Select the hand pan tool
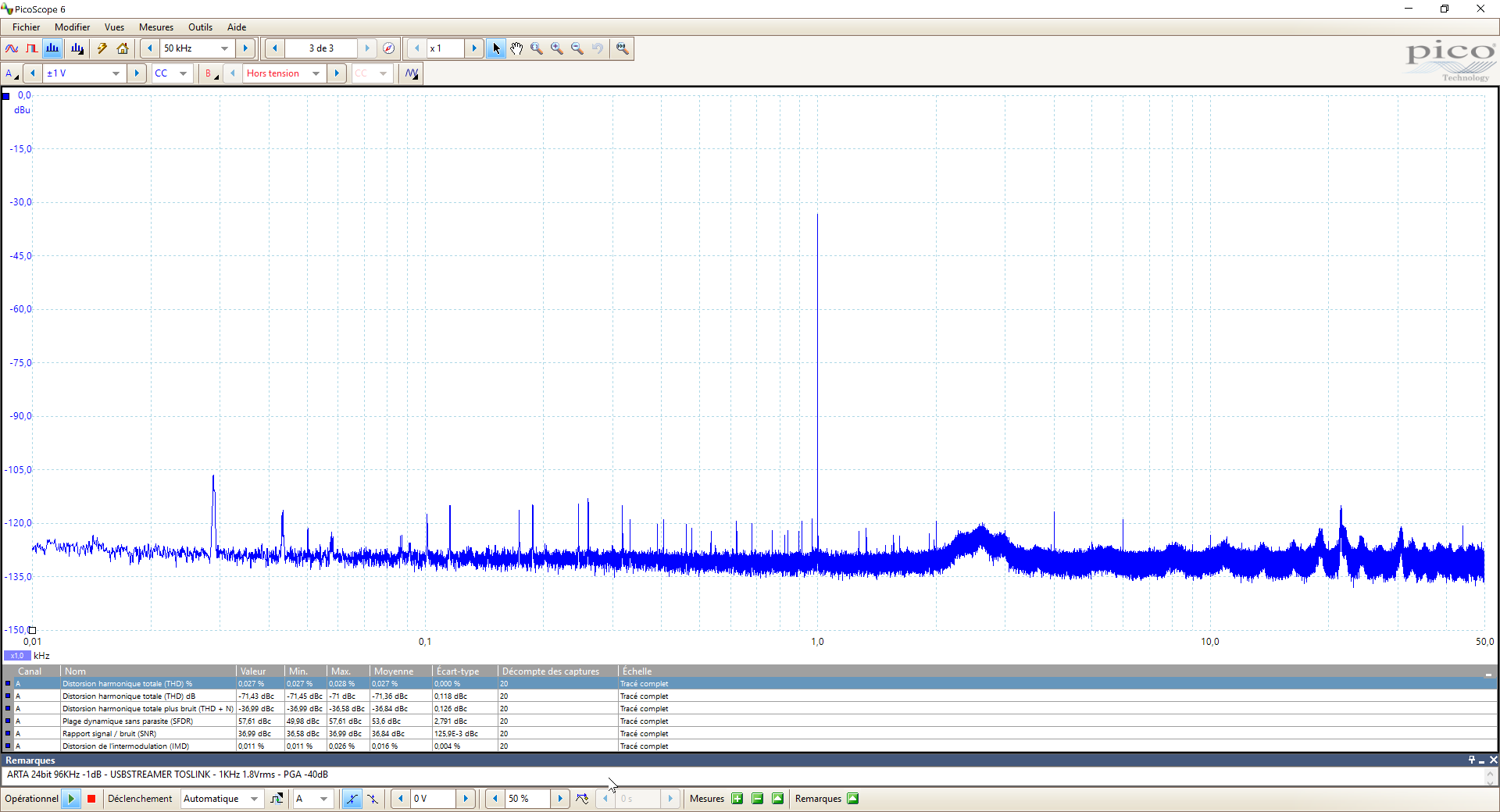The image size is (1500, 812). (x=516, y=48)
